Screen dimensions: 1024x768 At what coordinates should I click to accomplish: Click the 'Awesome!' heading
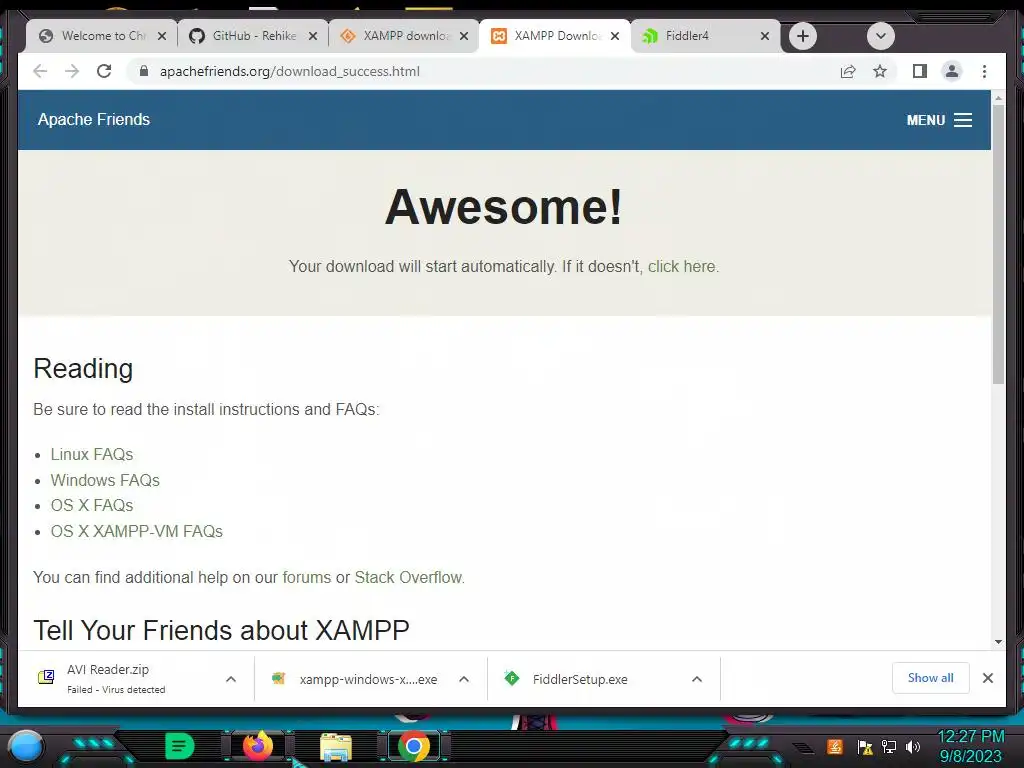point(504,207)
